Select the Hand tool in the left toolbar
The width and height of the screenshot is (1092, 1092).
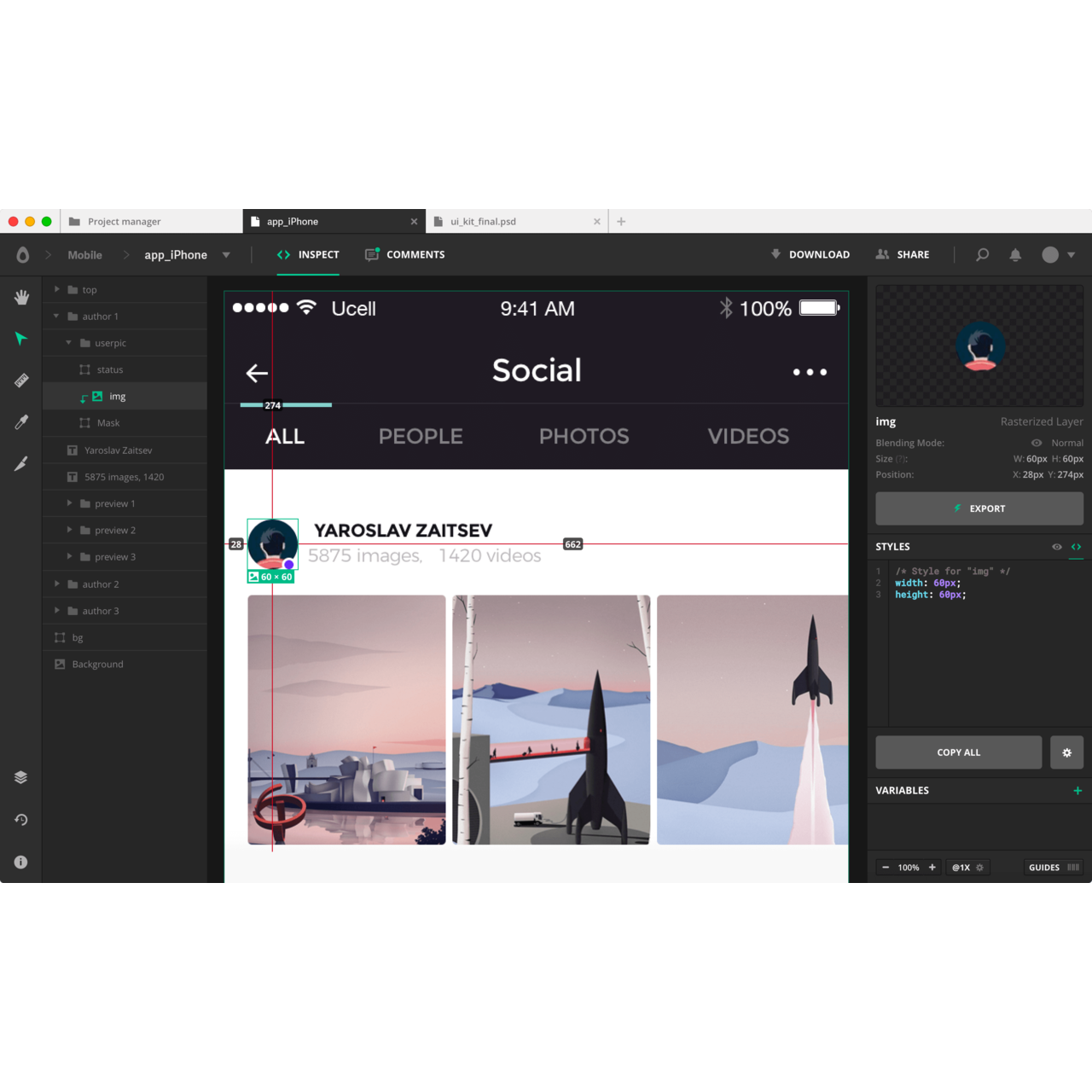coord(20,297)
